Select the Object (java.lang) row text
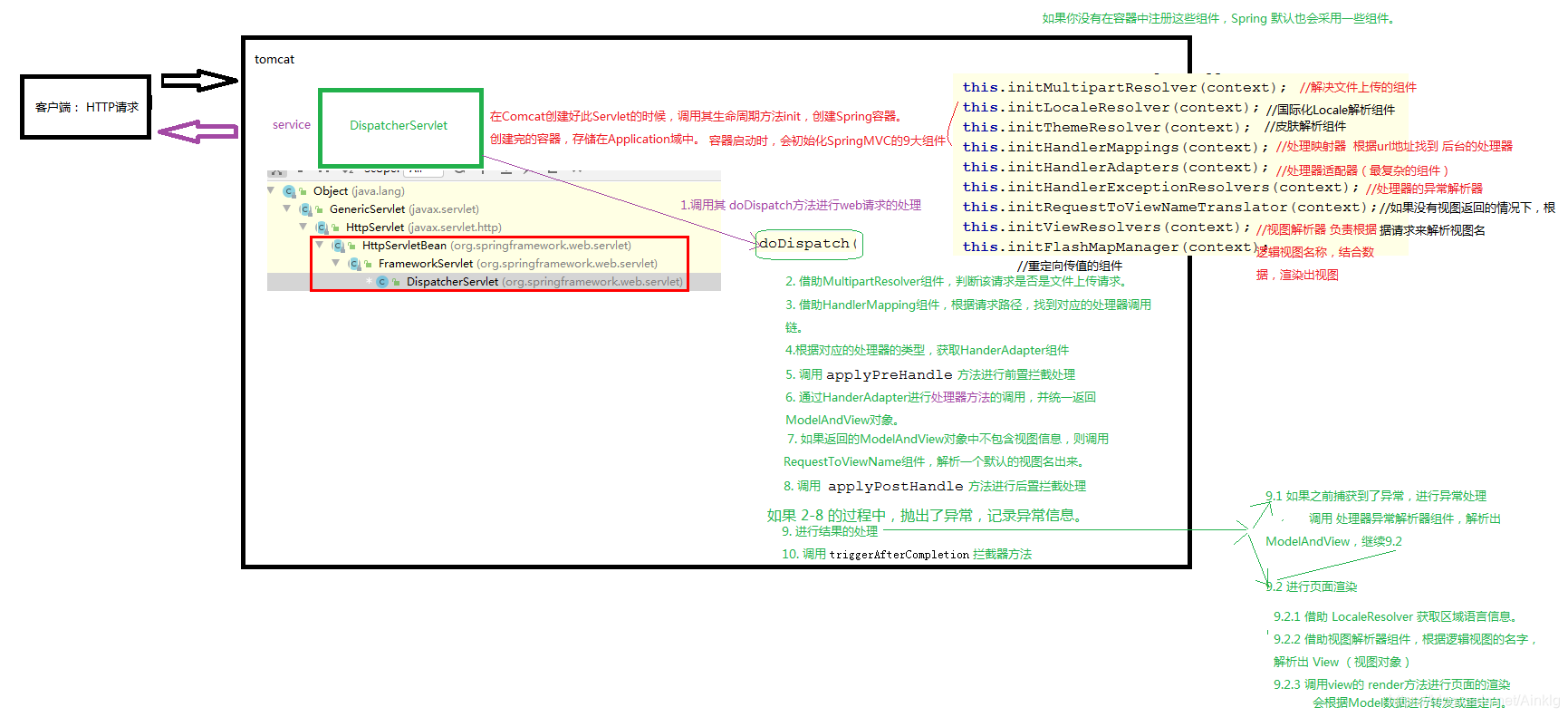Image resolution: width=1568 pixels, height=717 pixels. point(359,191)
